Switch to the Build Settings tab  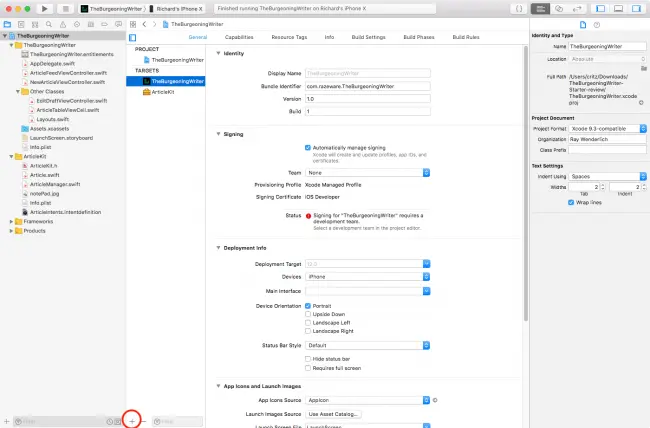(369, 37)
